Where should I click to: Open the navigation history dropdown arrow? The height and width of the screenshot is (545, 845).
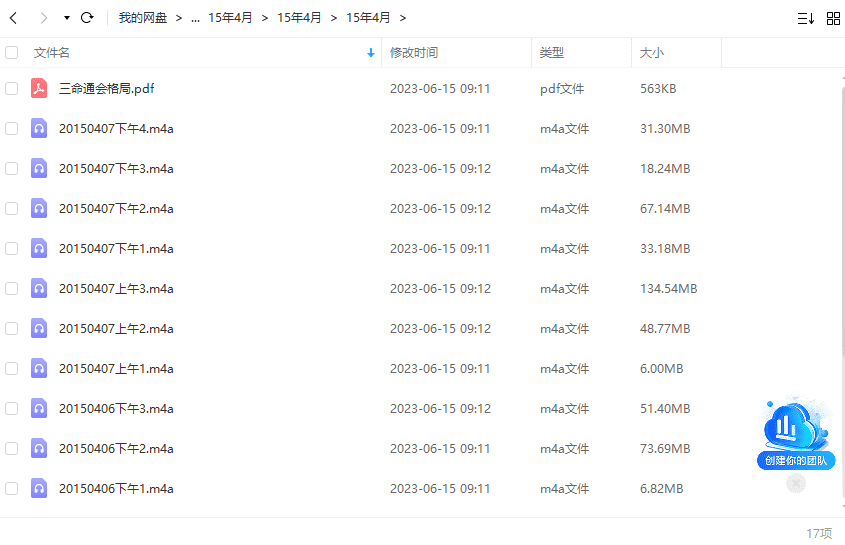[x=66, y=18]
